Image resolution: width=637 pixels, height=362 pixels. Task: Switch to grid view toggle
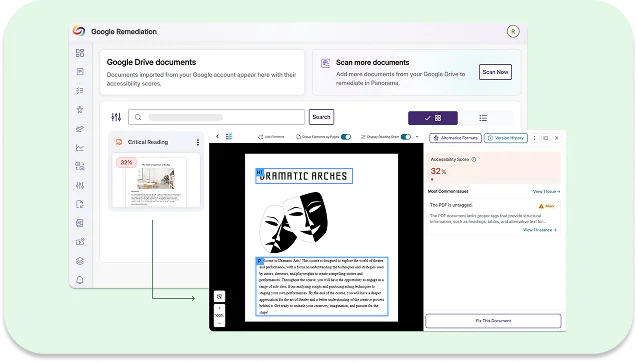click(433, 118)
